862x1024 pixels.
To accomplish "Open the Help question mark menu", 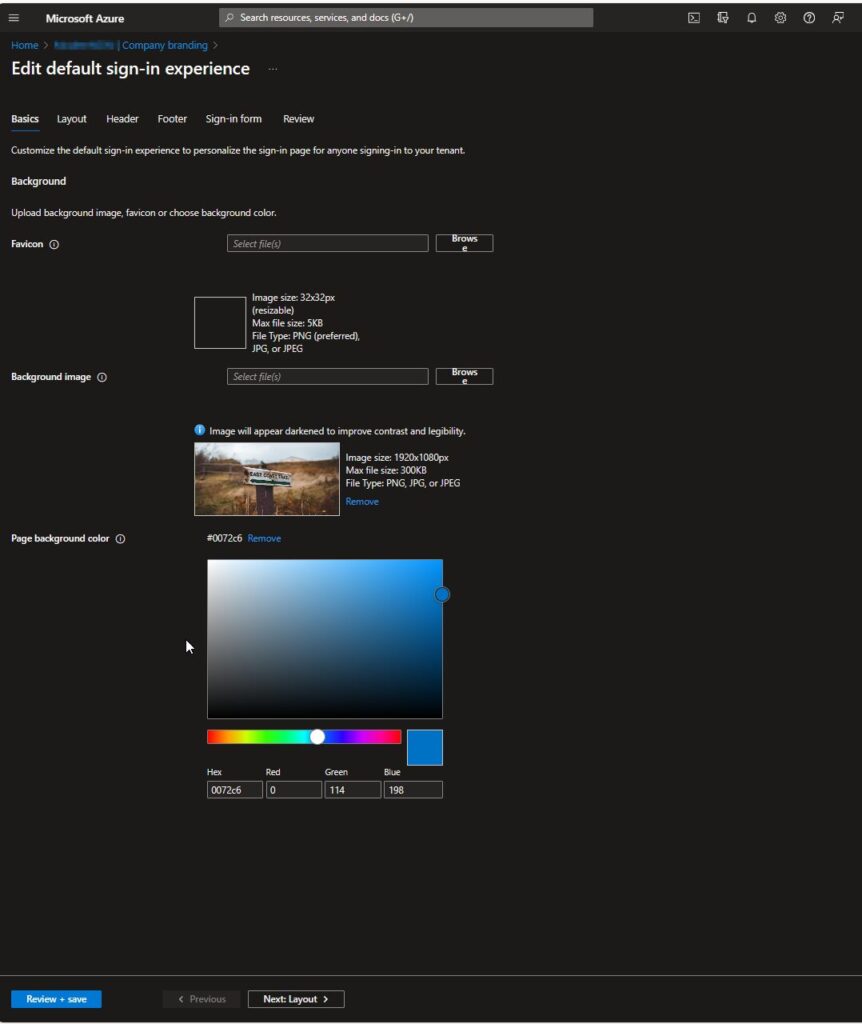I will (808, 18).
